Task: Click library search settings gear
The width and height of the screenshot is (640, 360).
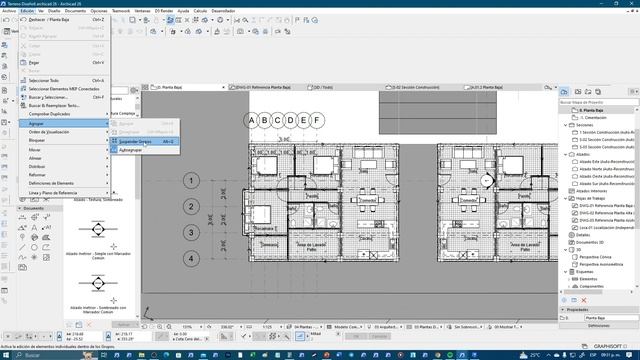Action: (x=134, y=90)
